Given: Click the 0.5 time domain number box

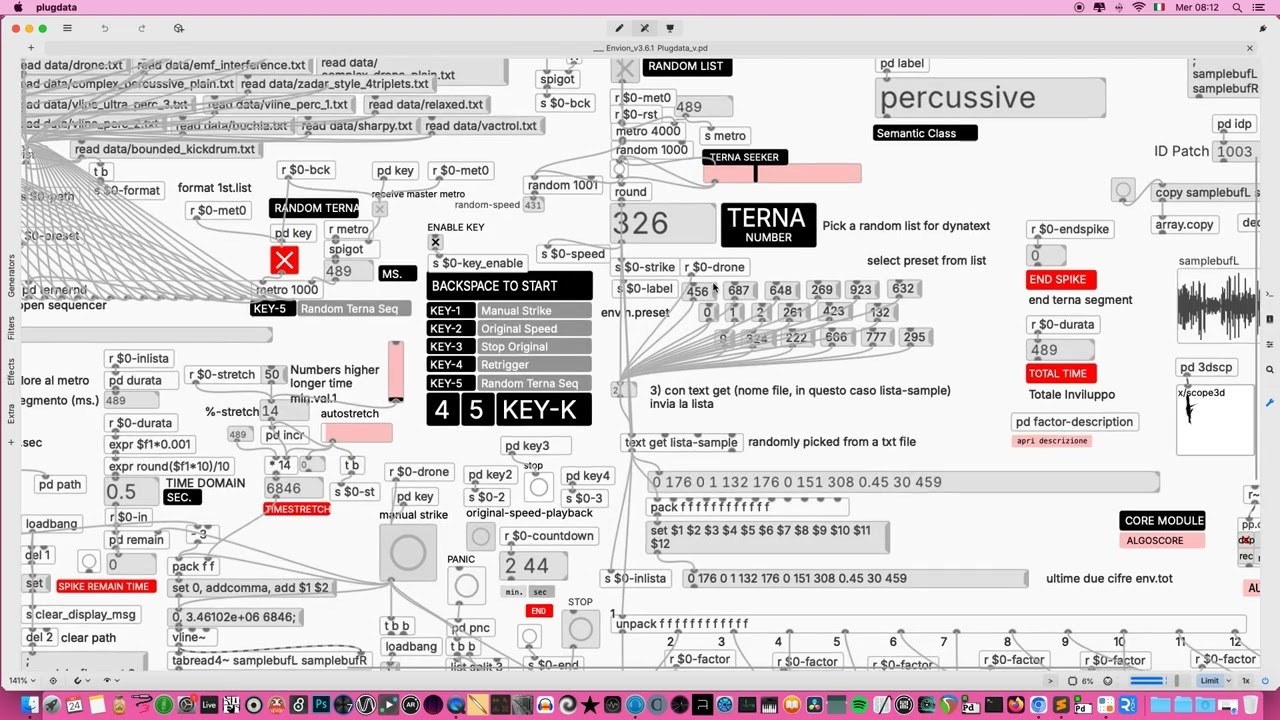Looking at the screenshot, I should pos(133,491).
